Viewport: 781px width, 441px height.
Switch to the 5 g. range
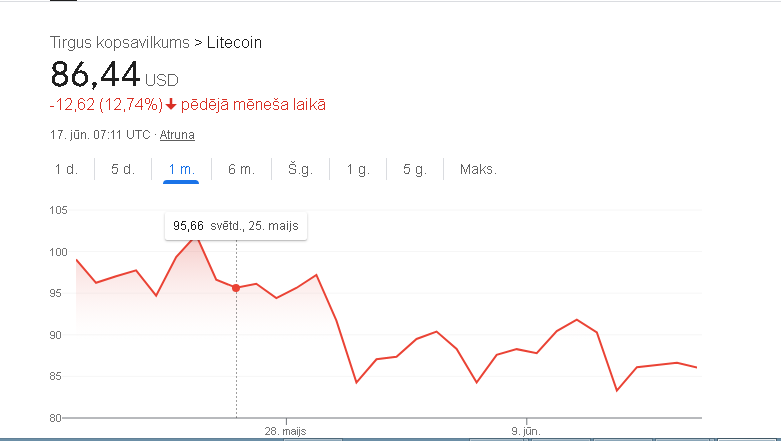(415, 169)
